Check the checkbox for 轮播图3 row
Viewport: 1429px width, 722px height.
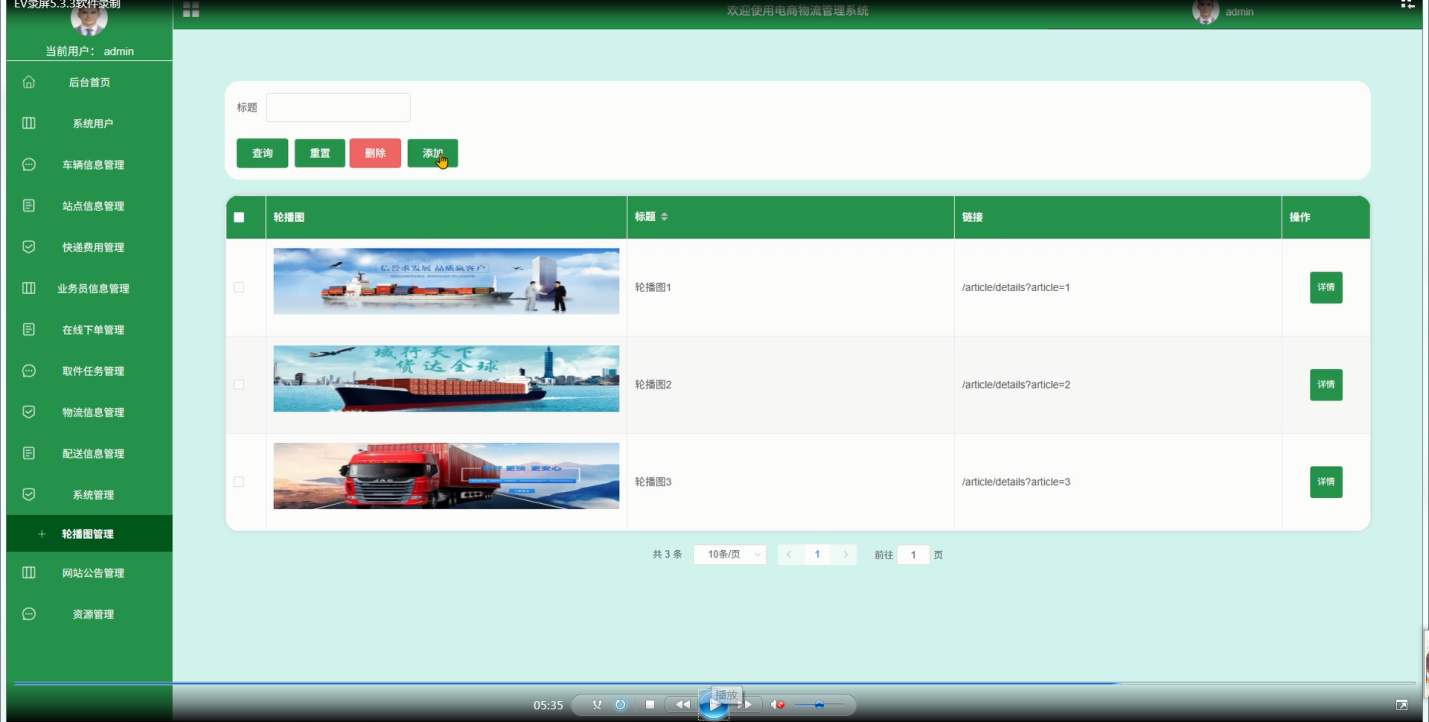tap(239, 481)
